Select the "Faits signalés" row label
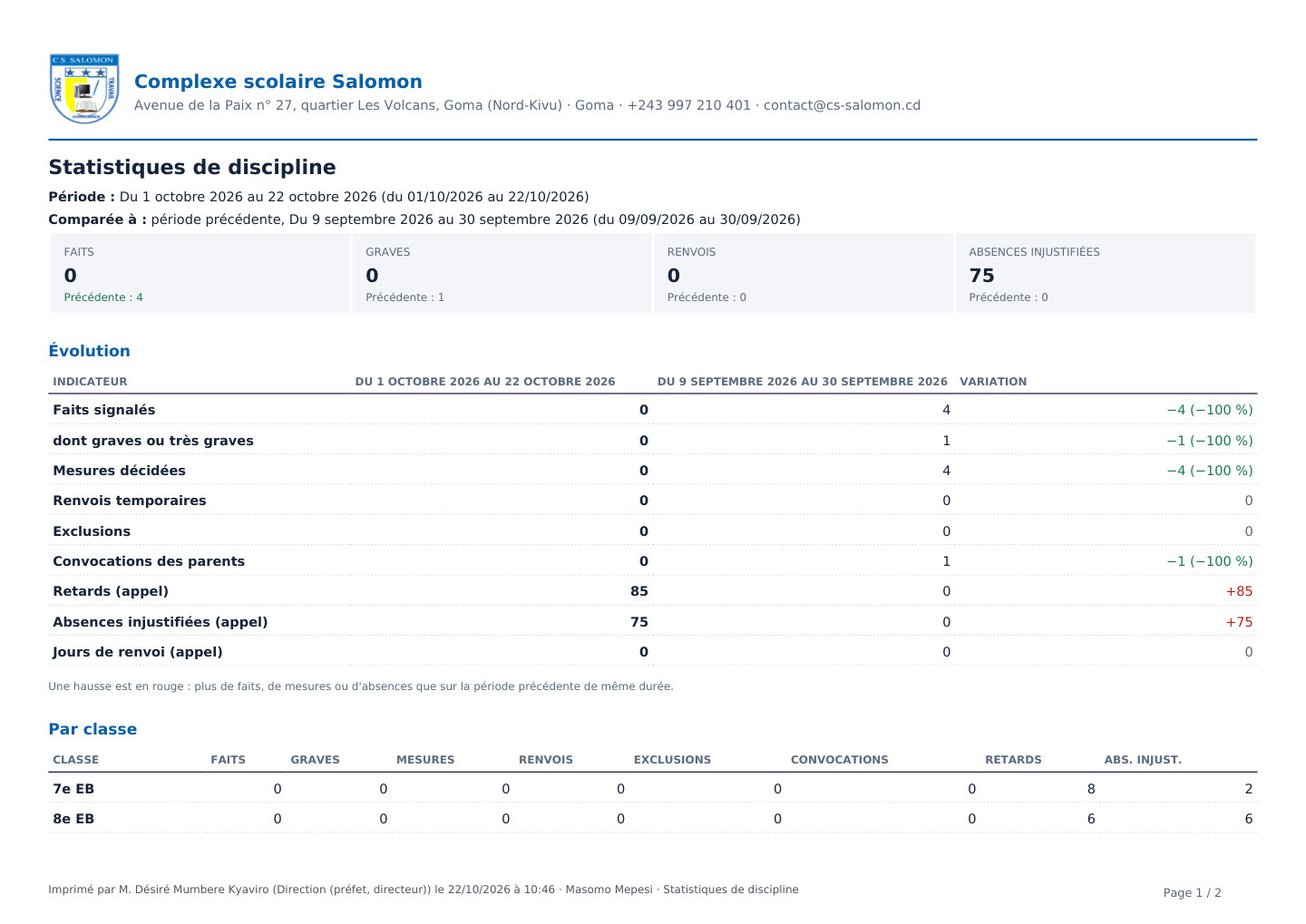The image size is (1306, 924). pos(103,410)
